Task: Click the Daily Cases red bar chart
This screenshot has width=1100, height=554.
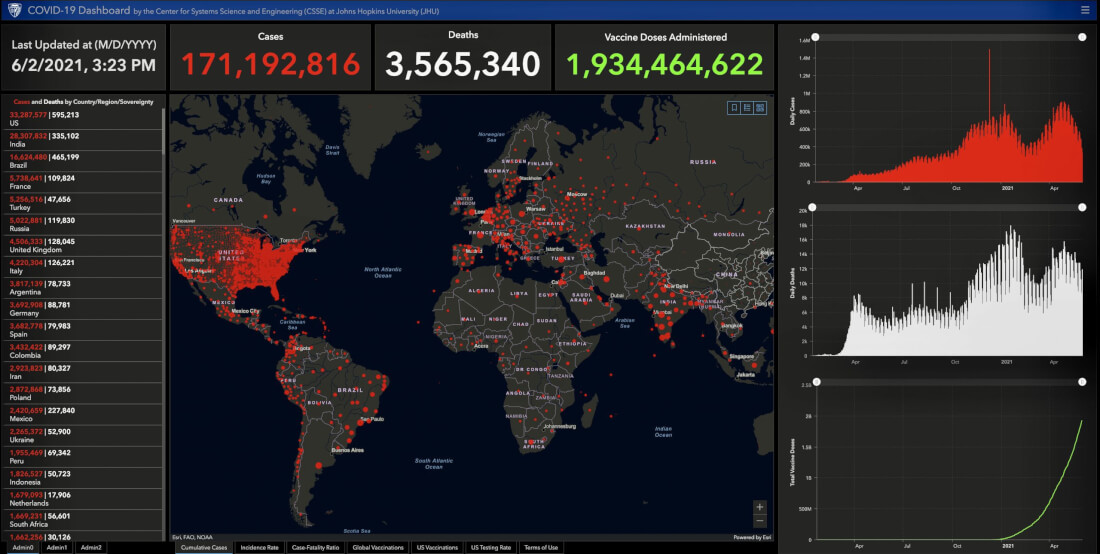Action: coord(948,116)
